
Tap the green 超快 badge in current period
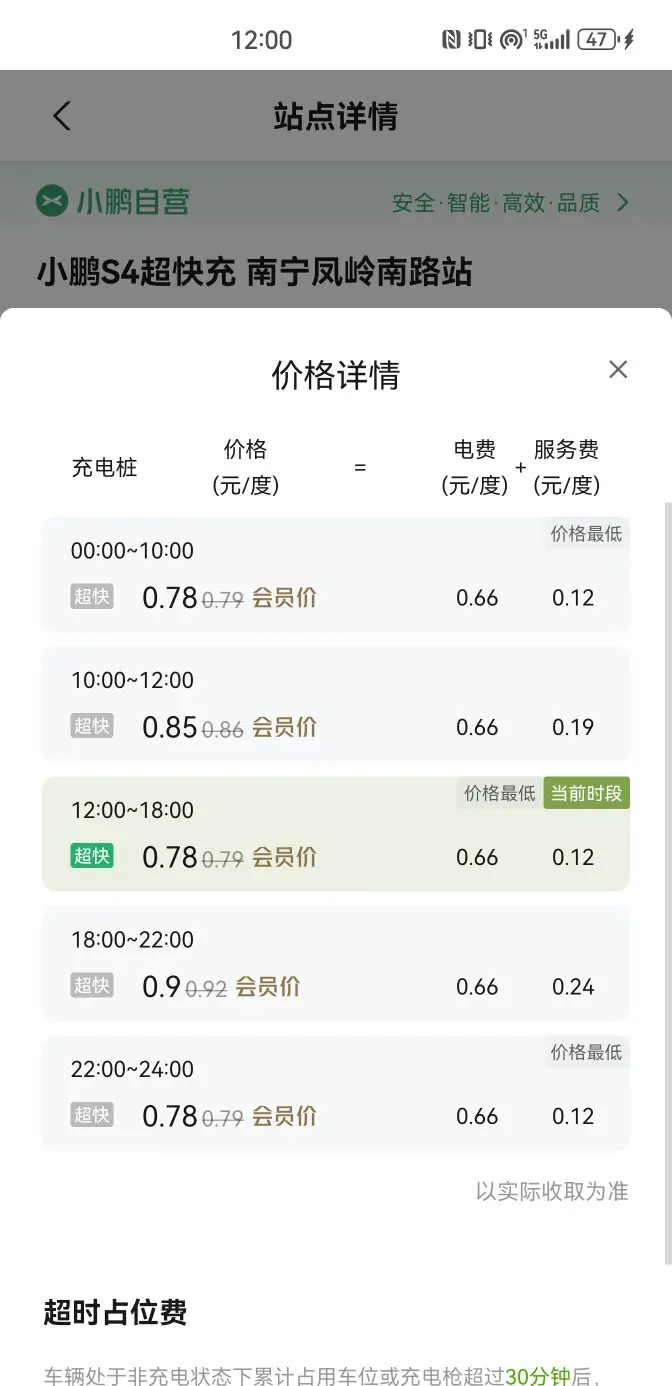pyautogui.click(x=92, y=856)
